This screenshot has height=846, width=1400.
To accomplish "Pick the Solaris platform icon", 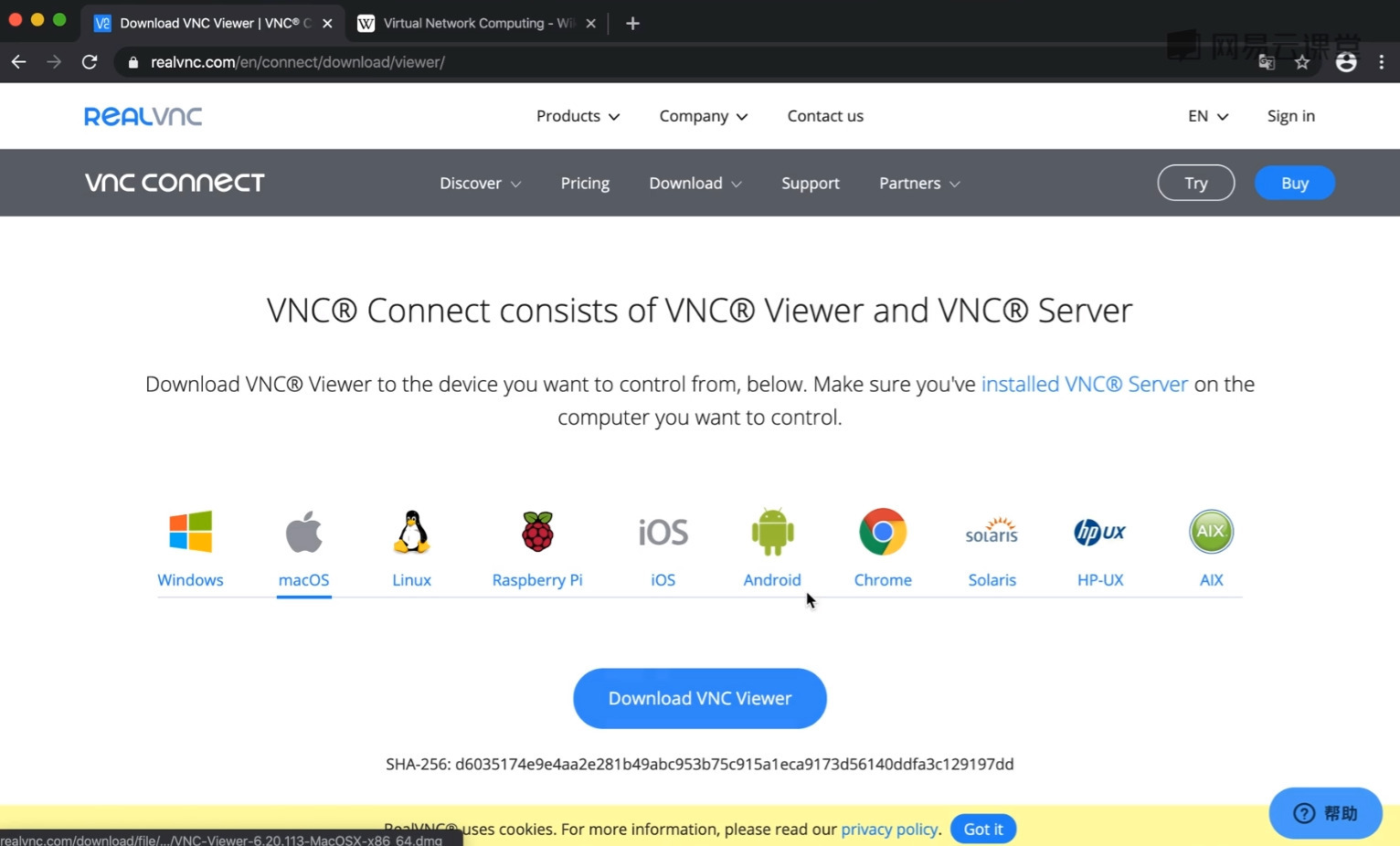I will 992,532.
